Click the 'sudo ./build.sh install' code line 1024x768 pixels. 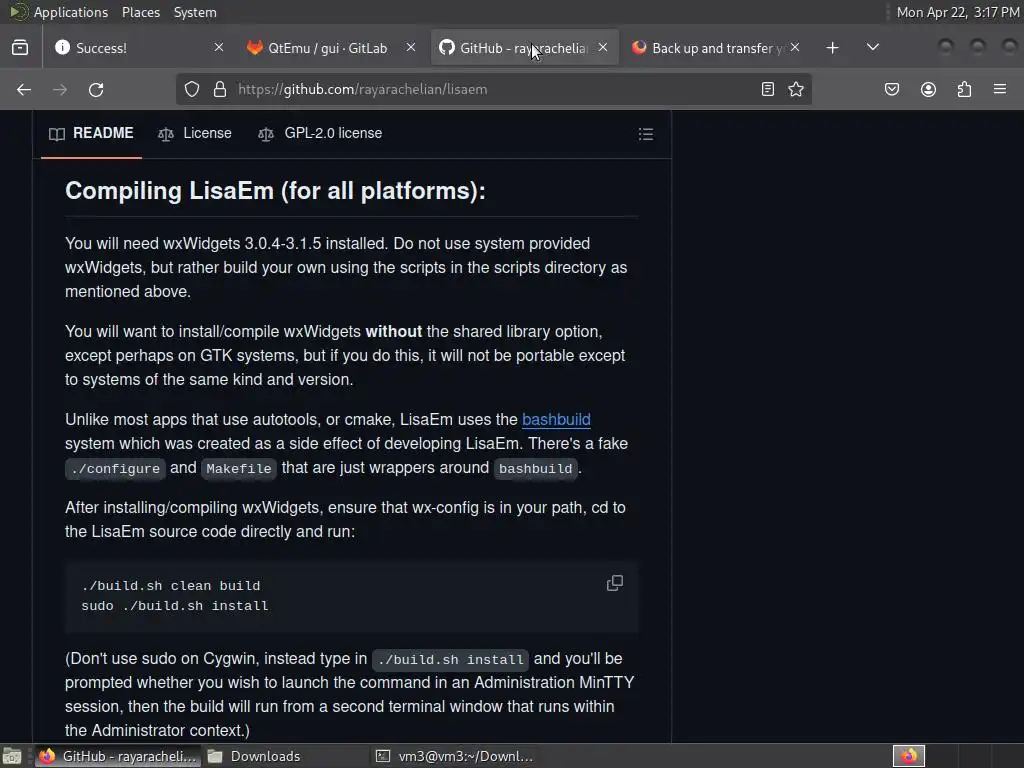(174, 606)
